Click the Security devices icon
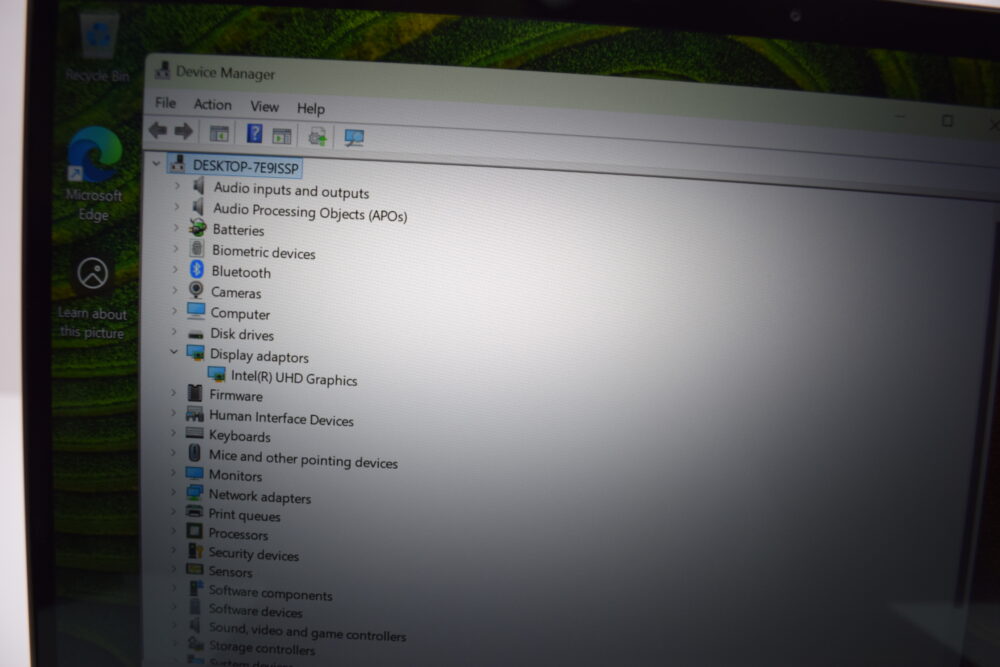Viewport: 1000px width, 667px height. (x=195, y=550)
